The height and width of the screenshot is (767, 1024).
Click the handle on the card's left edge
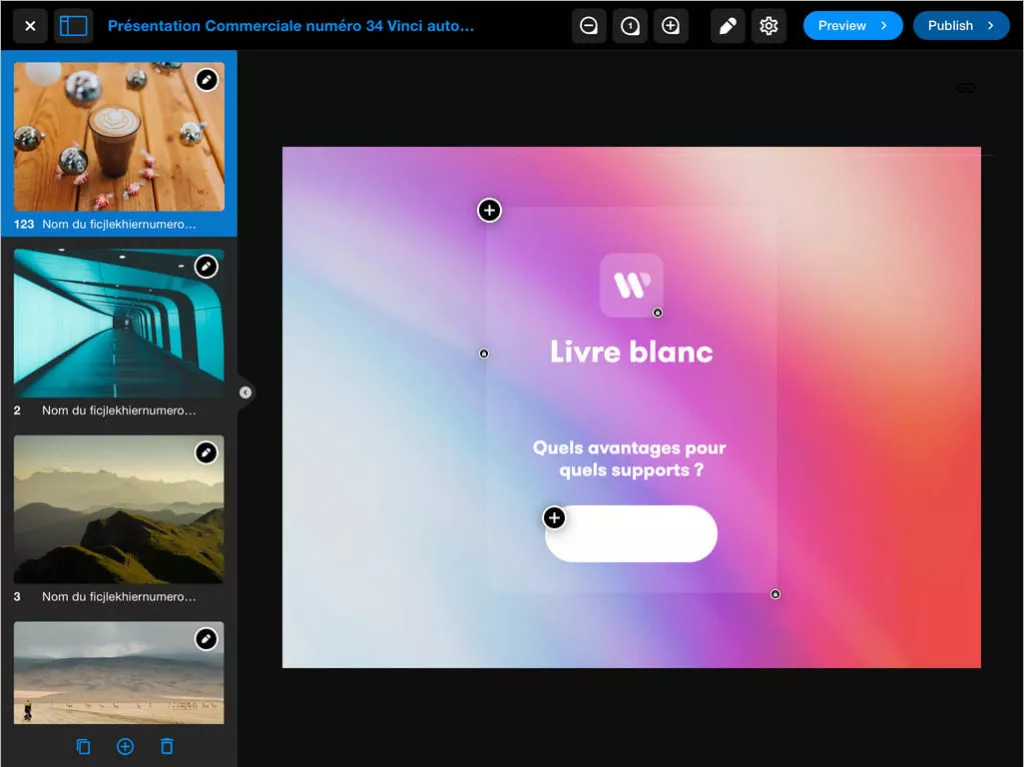(x=484, y=353)
